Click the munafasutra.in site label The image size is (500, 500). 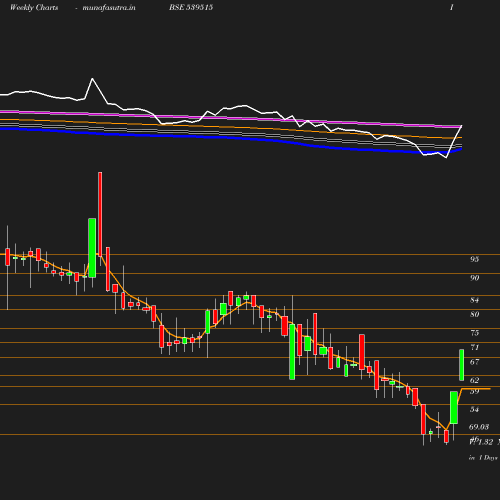coord(109,7)
